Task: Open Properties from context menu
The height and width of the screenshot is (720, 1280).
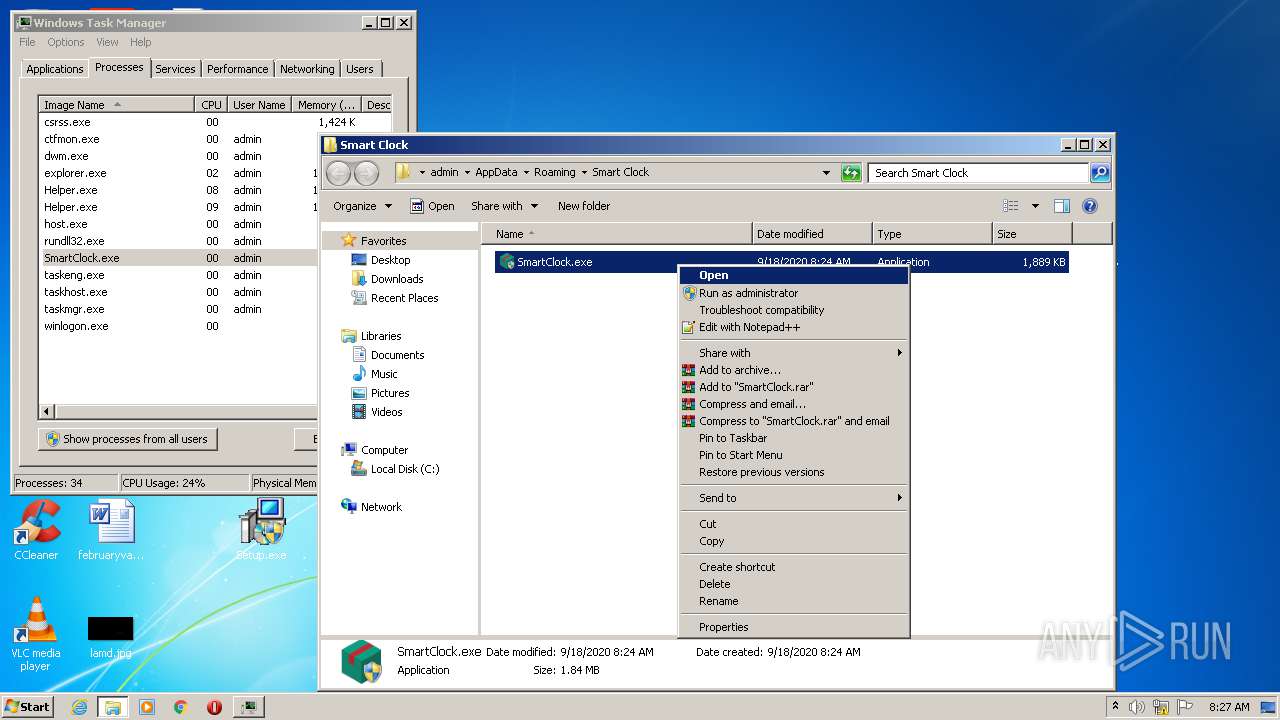Action: 794,627
